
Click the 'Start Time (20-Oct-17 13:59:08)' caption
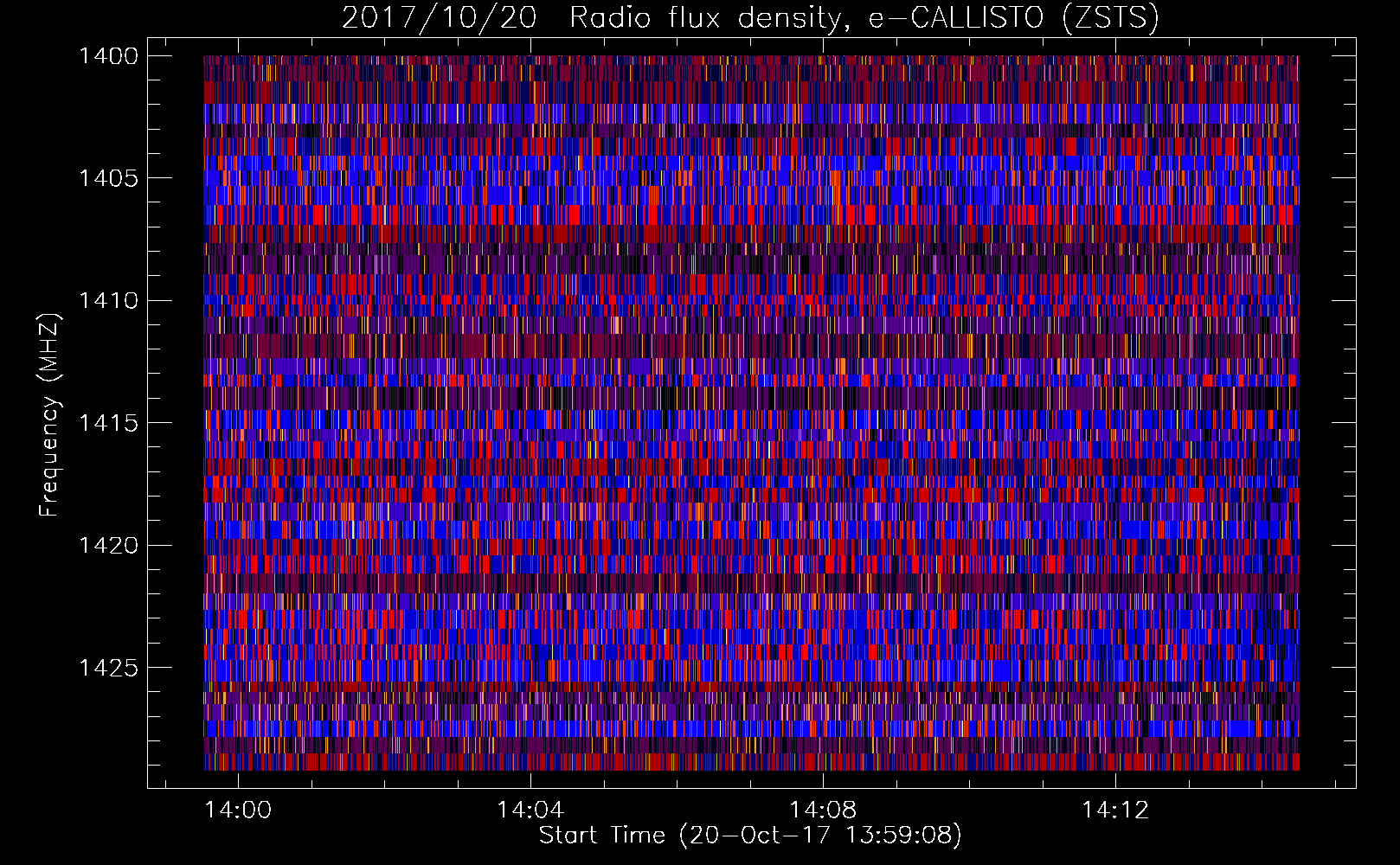click(x=750, y=836)
